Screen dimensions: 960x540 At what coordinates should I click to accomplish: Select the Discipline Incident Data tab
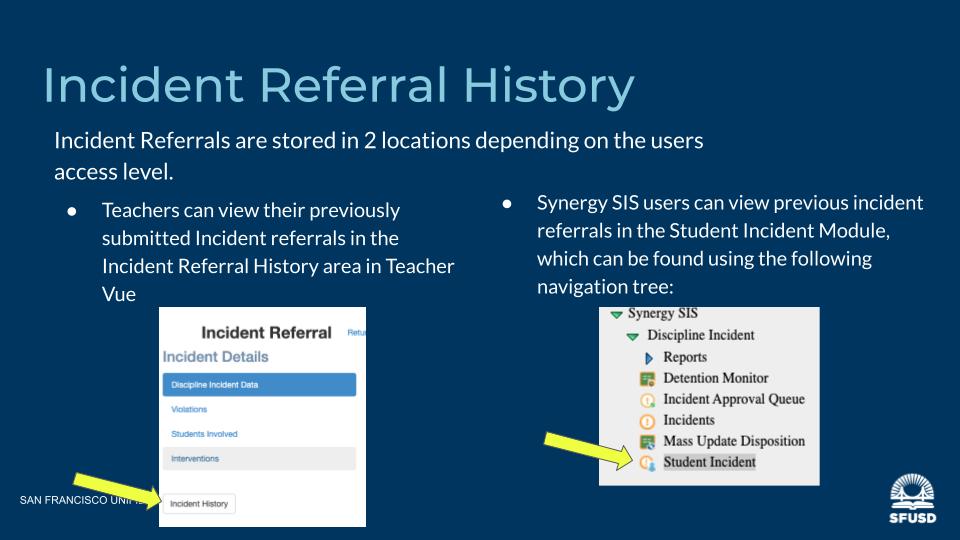259,385
